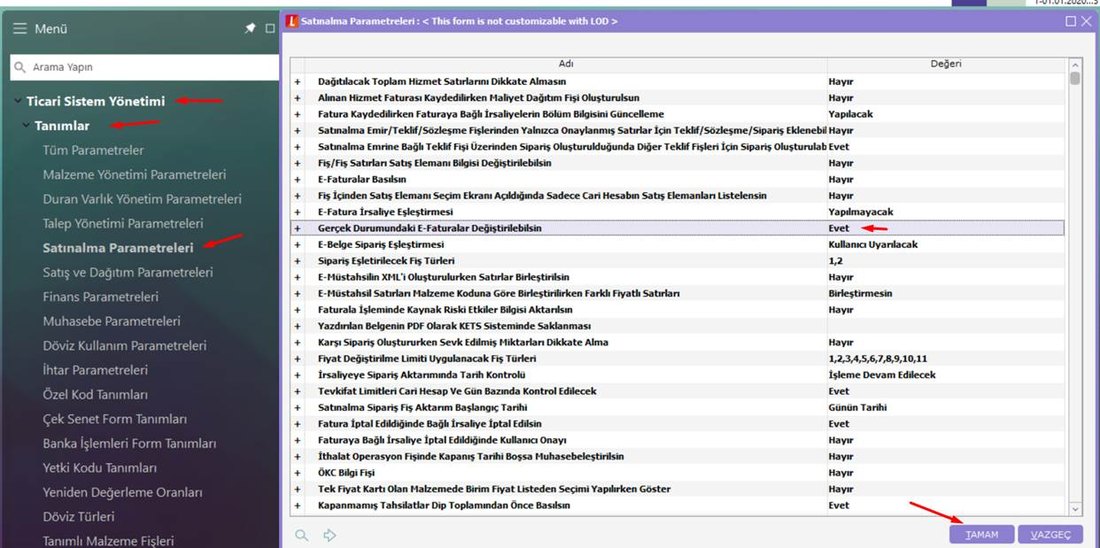
Task: Open Çek Senet Form Tanımları
Action: click(x=115, y=419)
